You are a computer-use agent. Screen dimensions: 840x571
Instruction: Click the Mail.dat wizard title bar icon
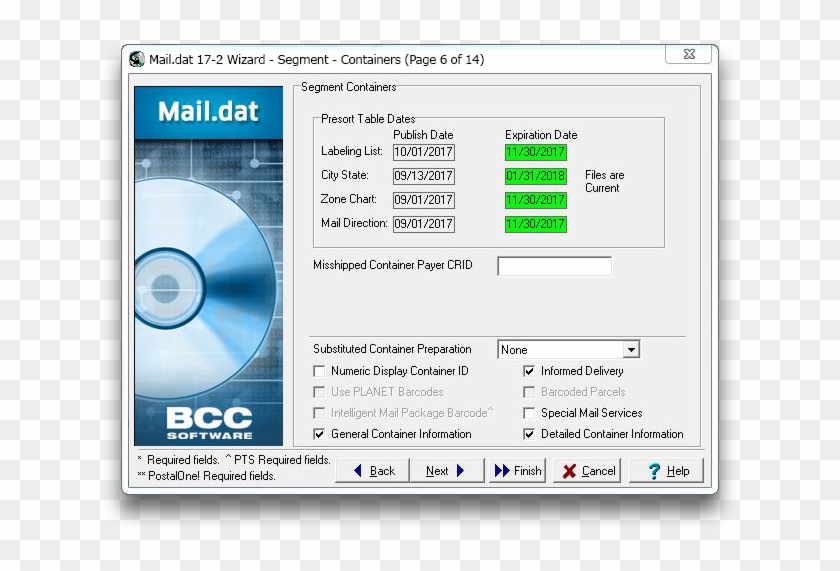(137, 59)
